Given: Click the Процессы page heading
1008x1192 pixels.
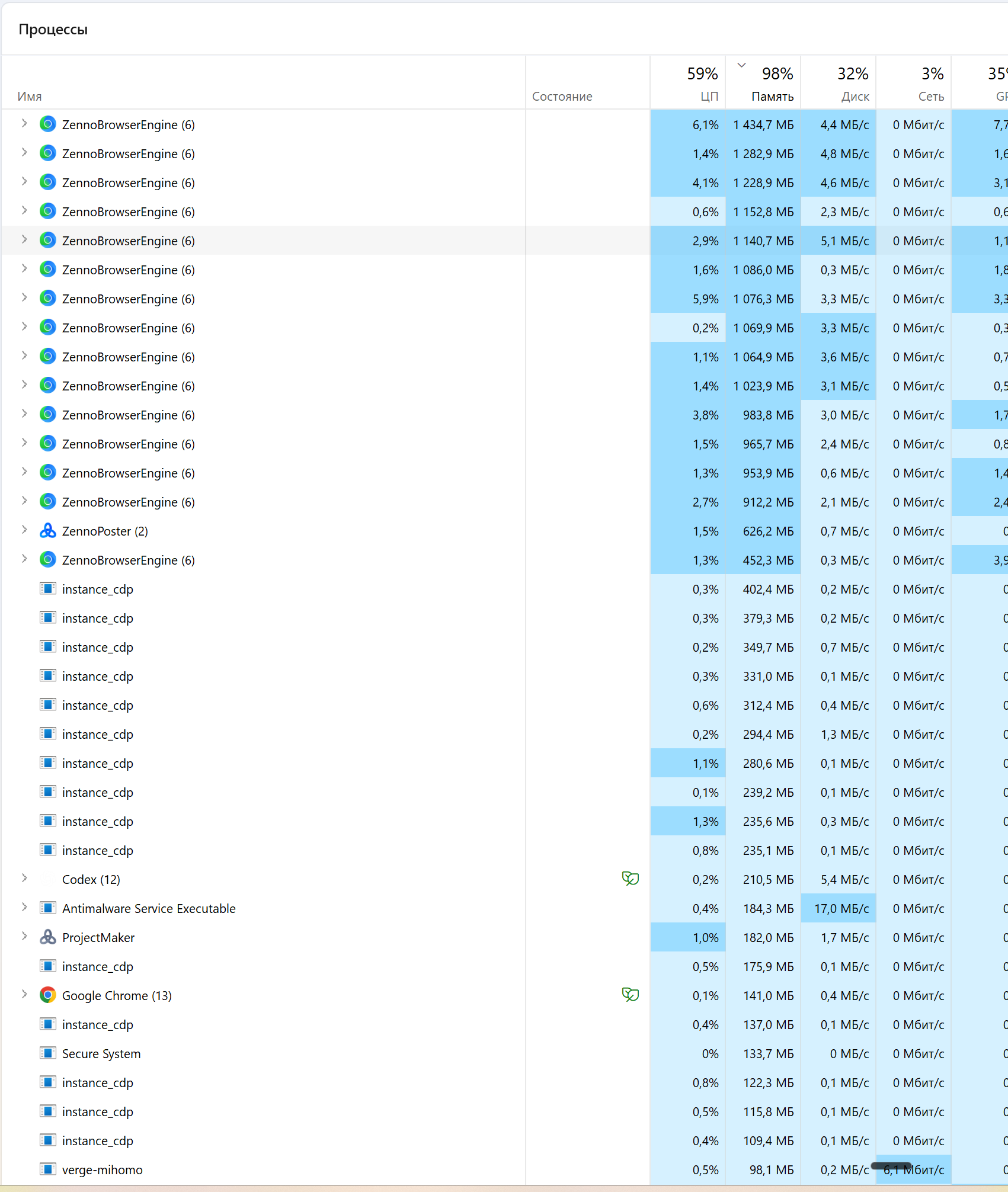Looking at the screenshot, I should tap(53, 29).
